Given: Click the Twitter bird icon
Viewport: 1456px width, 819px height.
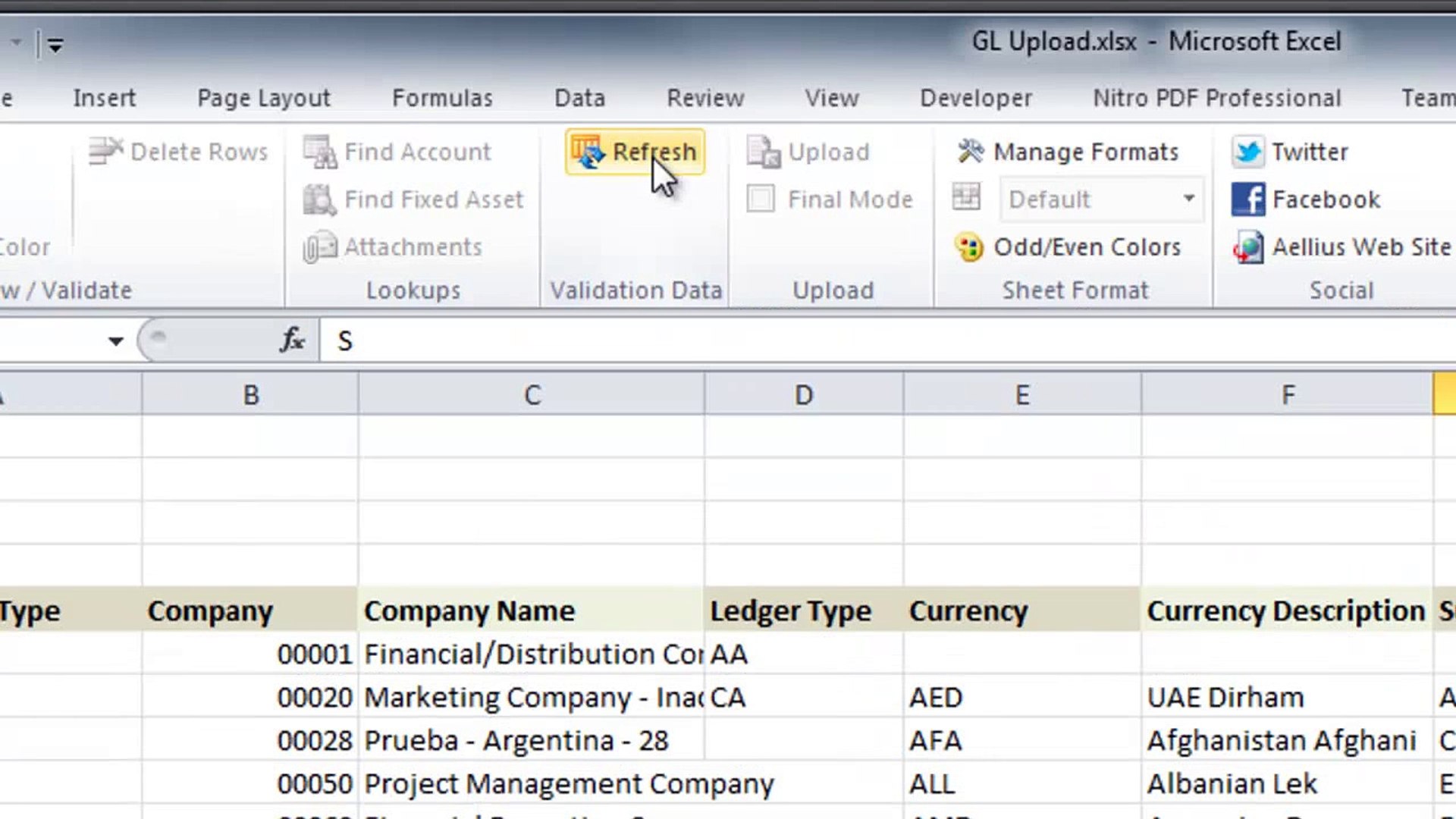Looking at the screenshot, I should pyautogui.click(x=1248, y=152).
